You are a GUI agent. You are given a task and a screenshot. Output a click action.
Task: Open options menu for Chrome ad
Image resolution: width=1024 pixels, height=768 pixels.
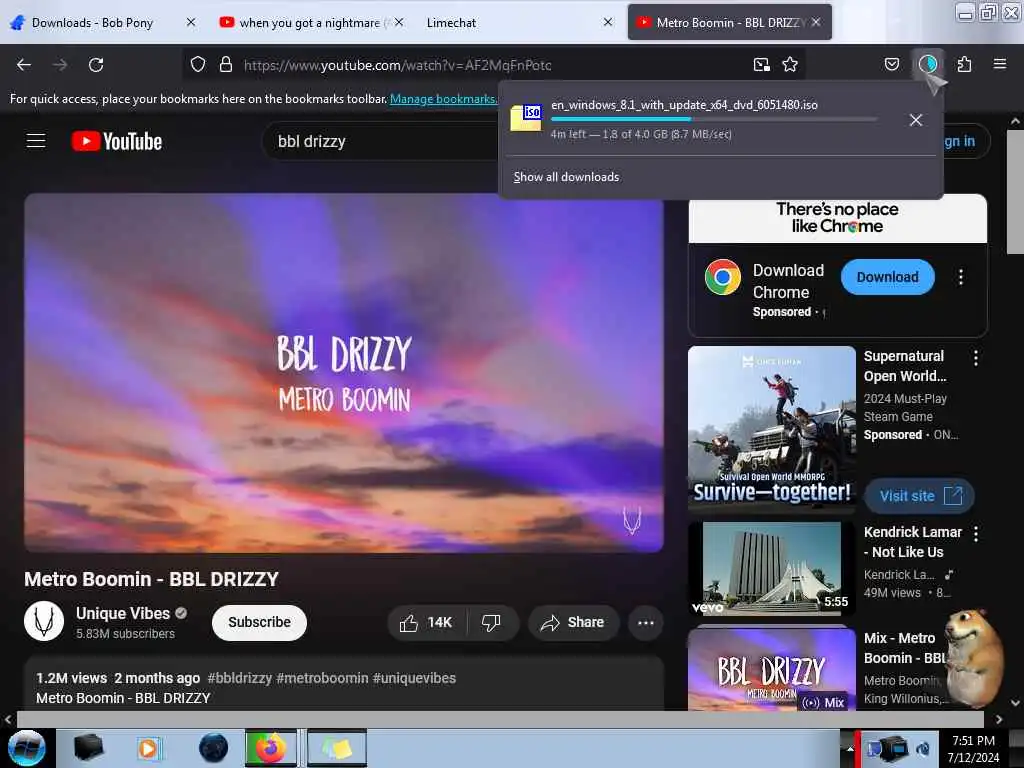click(x=961, y=278)
